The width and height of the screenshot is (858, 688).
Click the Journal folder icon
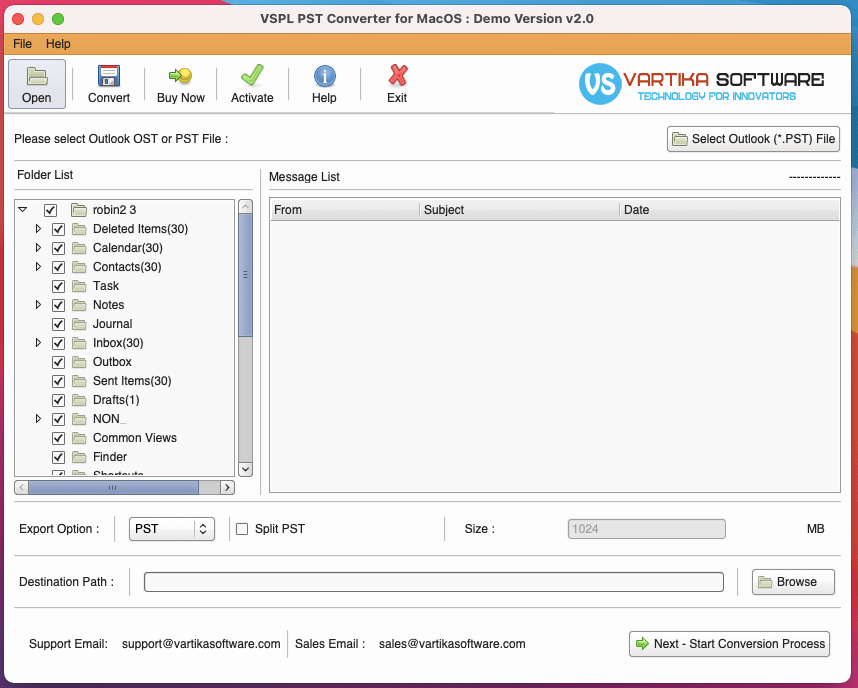tap(79, 324)
